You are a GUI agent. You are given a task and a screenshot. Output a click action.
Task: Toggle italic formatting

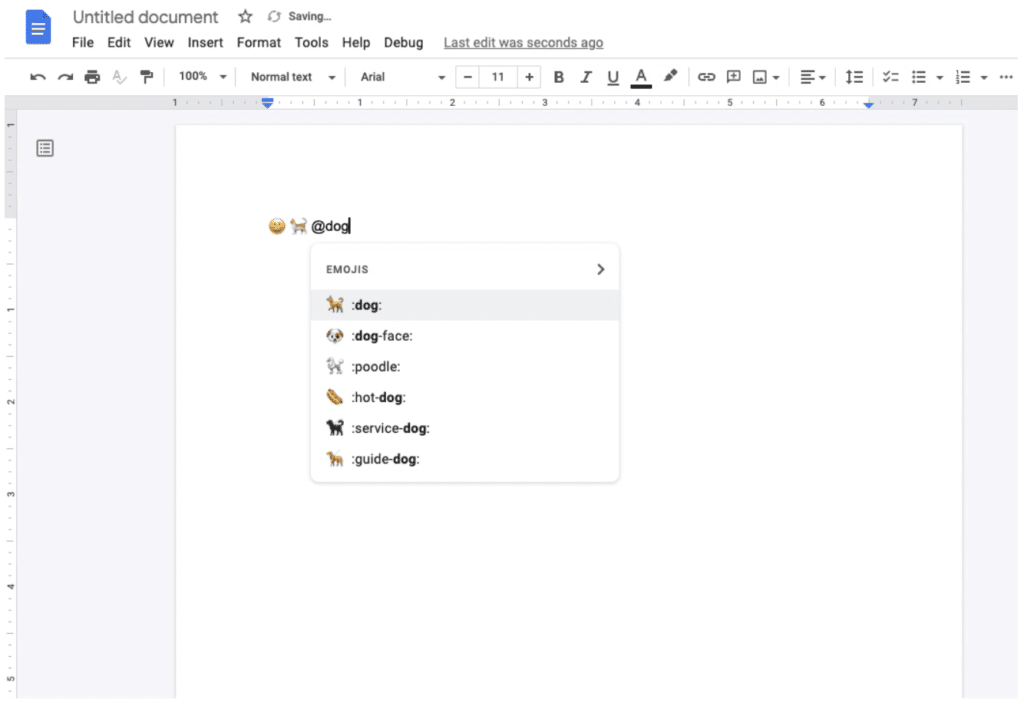586,76
